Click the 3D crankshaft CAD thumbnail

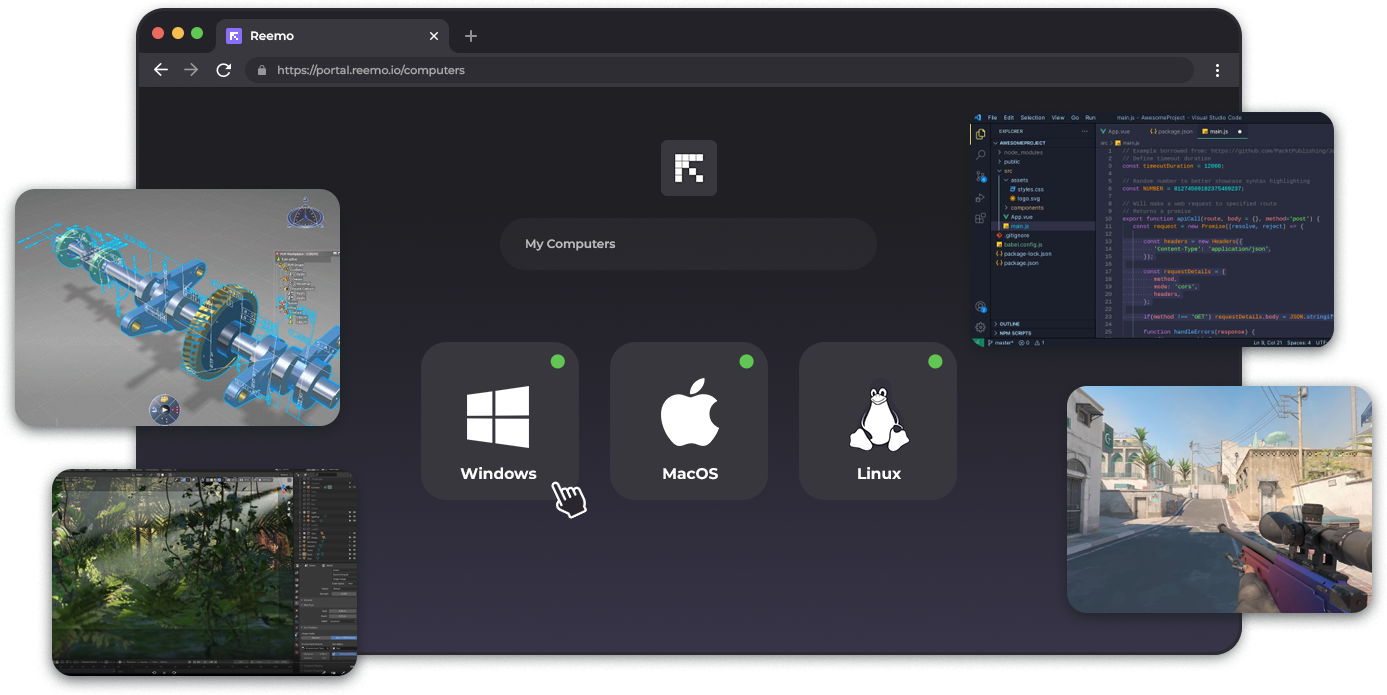pyautogui.click(x=177, y=307)
